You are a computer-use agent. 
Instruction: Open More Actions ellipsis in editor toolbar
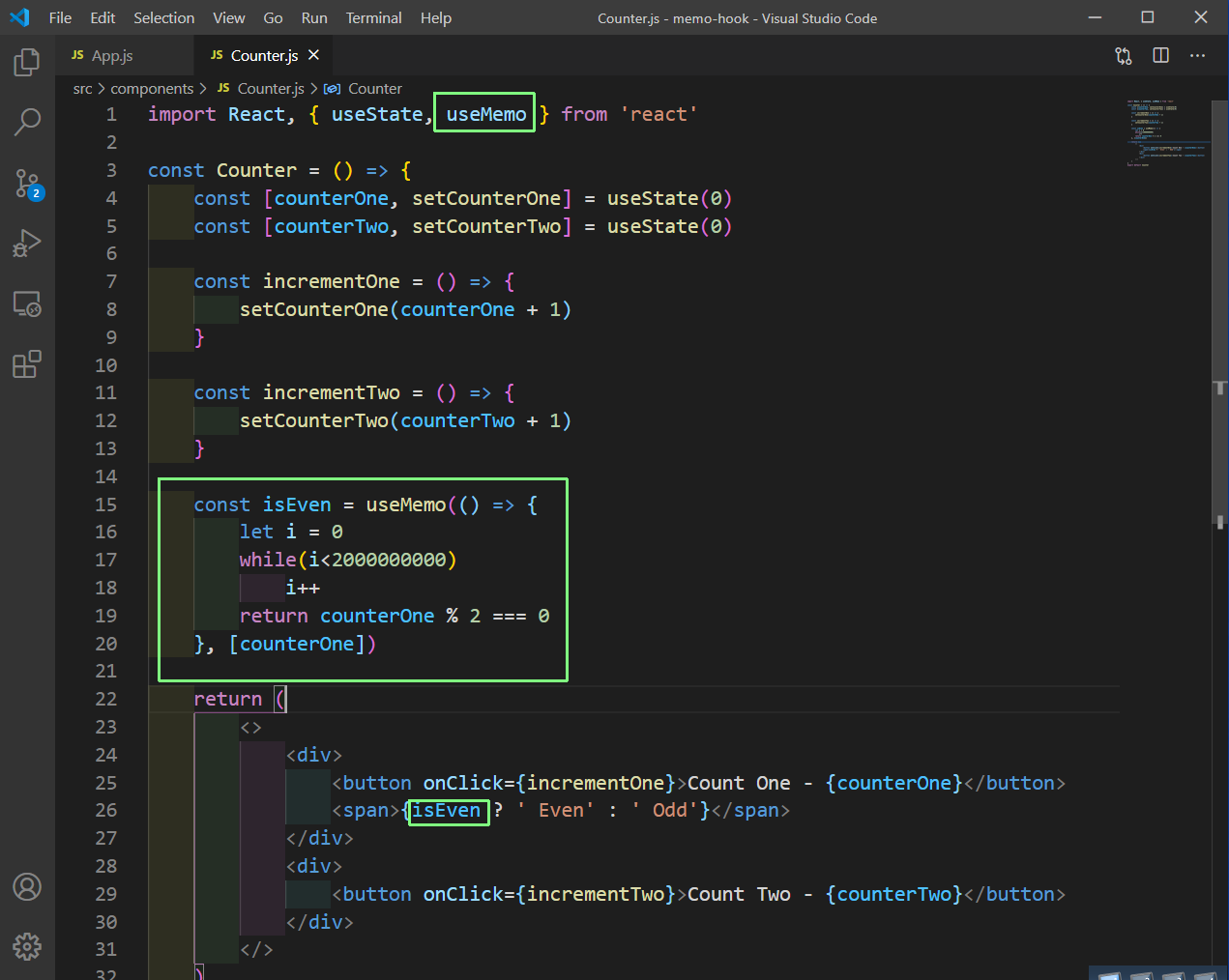[1198, 56]
